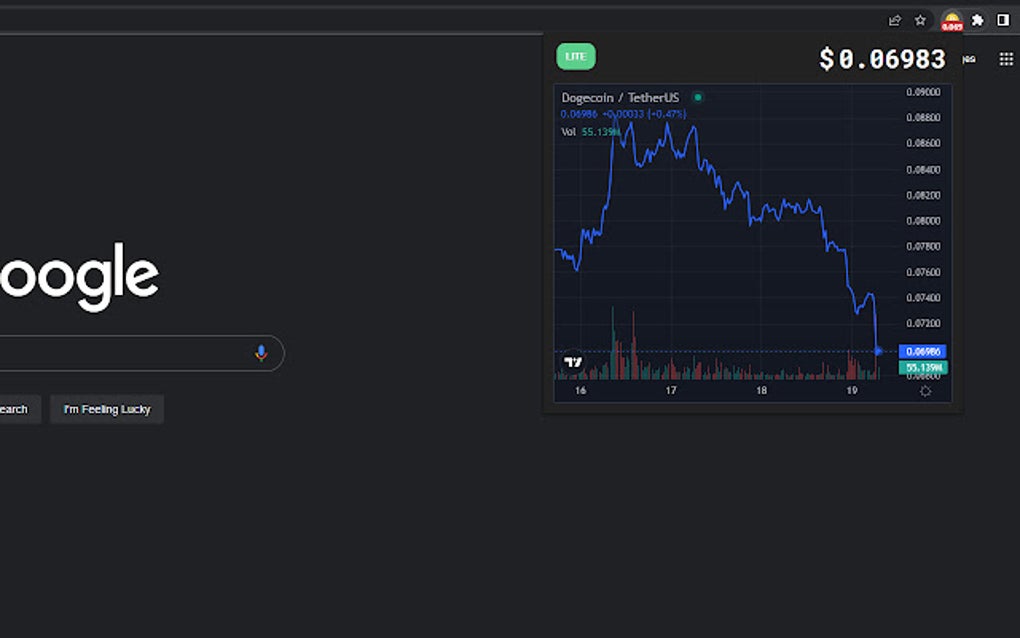
Task: Click date 17 on the time axis
Action: 671,391
